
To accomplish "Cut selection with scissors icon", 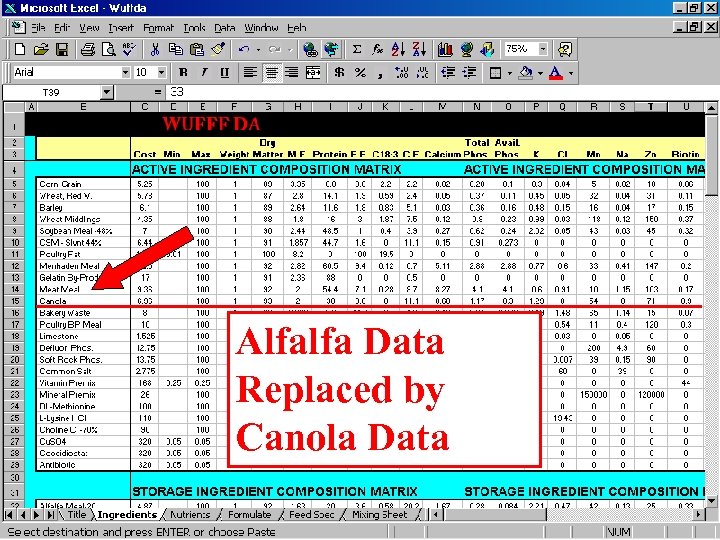I will 155,49.
